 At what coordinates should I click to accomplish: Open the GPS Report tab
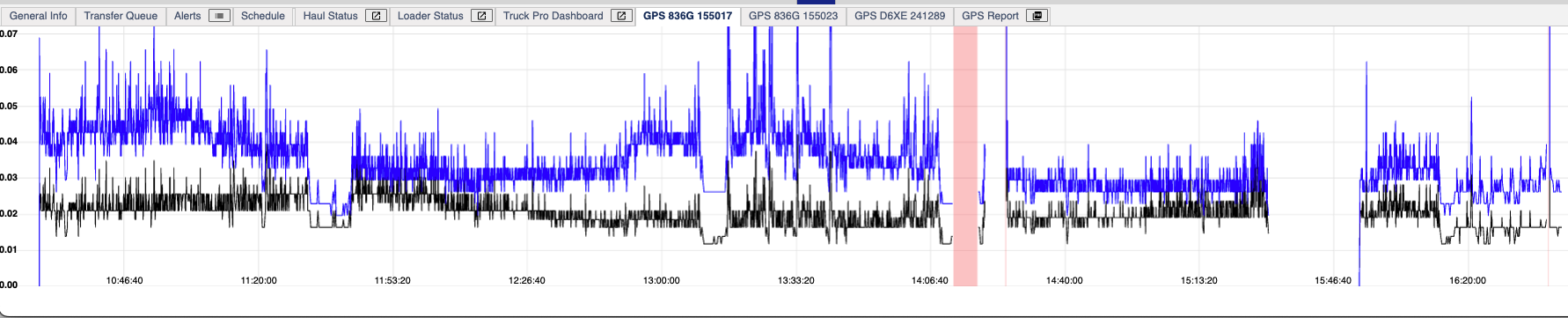point(990,16)
